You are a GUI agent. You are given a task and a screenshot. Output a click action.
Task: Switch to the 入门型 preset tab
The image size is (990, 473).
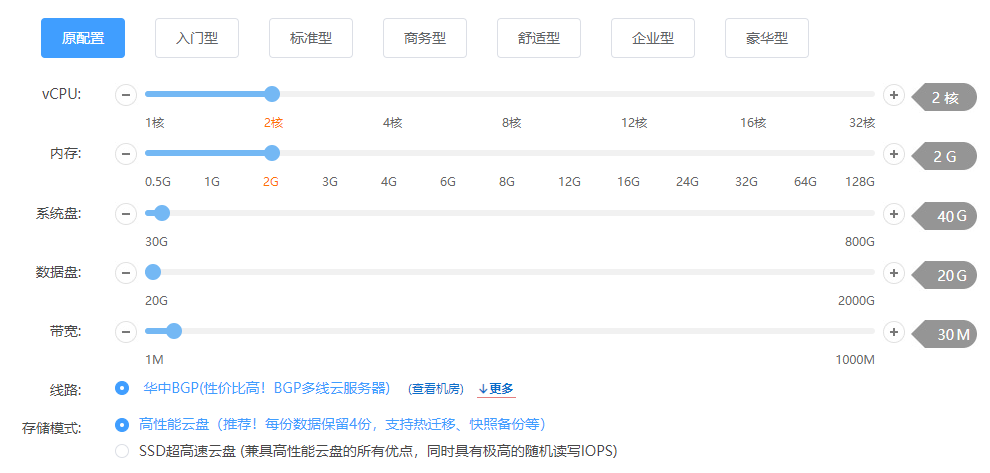point(197,39)
